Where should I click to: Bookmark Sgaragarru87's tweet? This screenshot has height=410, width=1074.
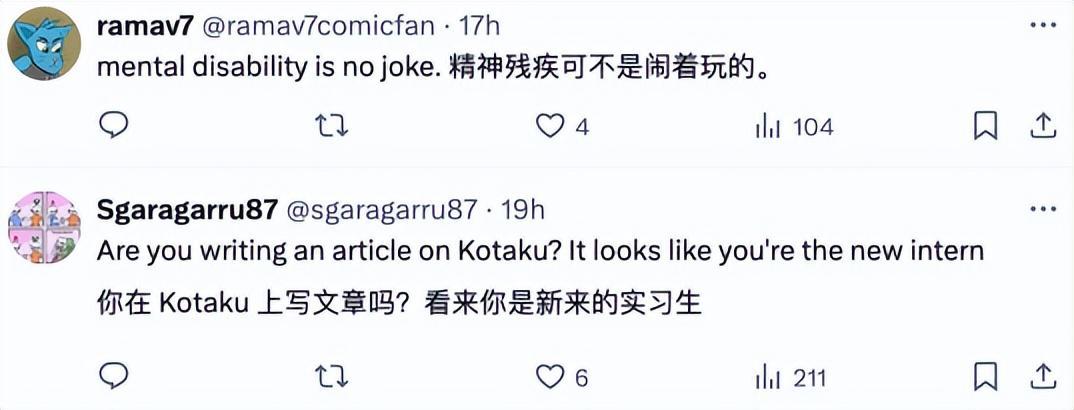click(985, 377)
